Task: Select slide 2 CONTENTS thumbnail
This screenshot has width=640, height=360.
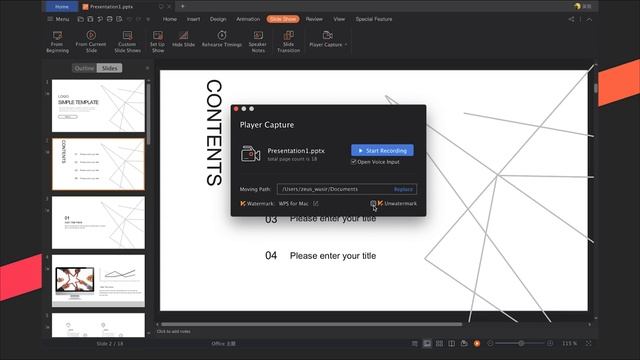Action: [98, 164]
